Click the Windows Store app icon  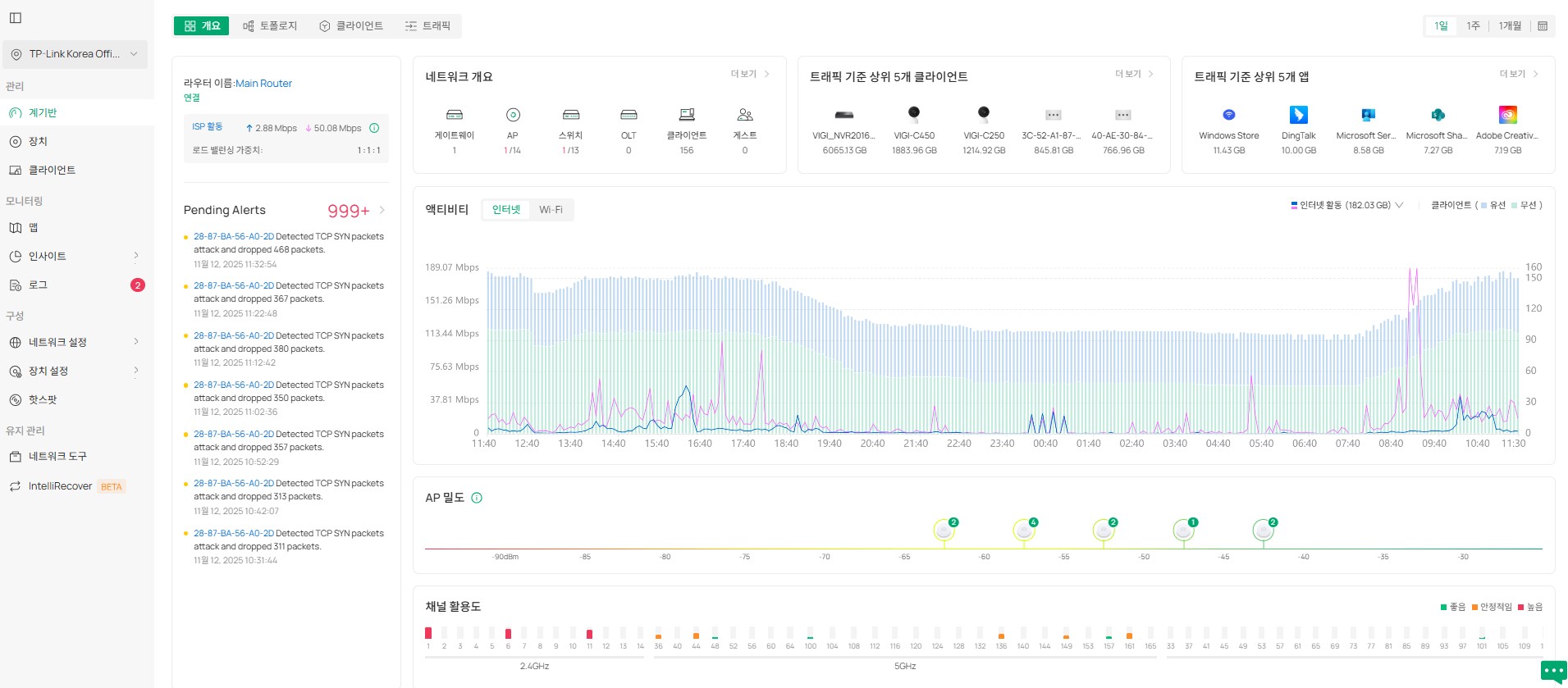click(x=1228, y=115)
